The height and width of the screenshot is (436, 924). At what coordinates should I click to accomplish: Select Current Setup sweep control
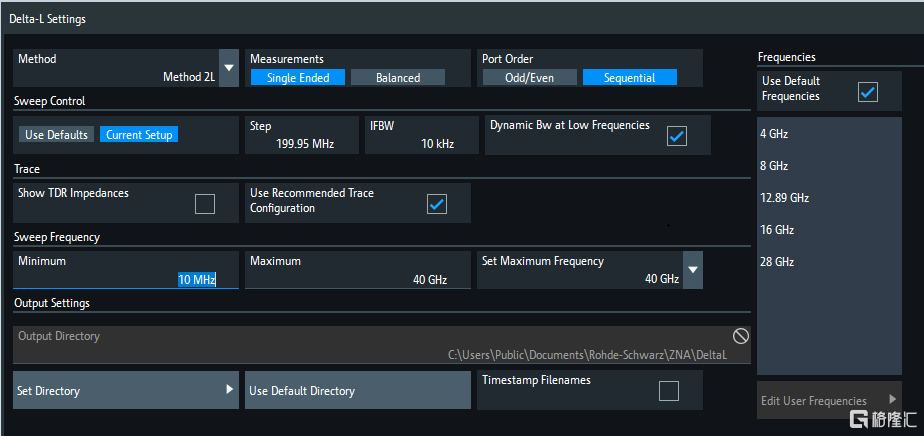click(x=138, y=134)
